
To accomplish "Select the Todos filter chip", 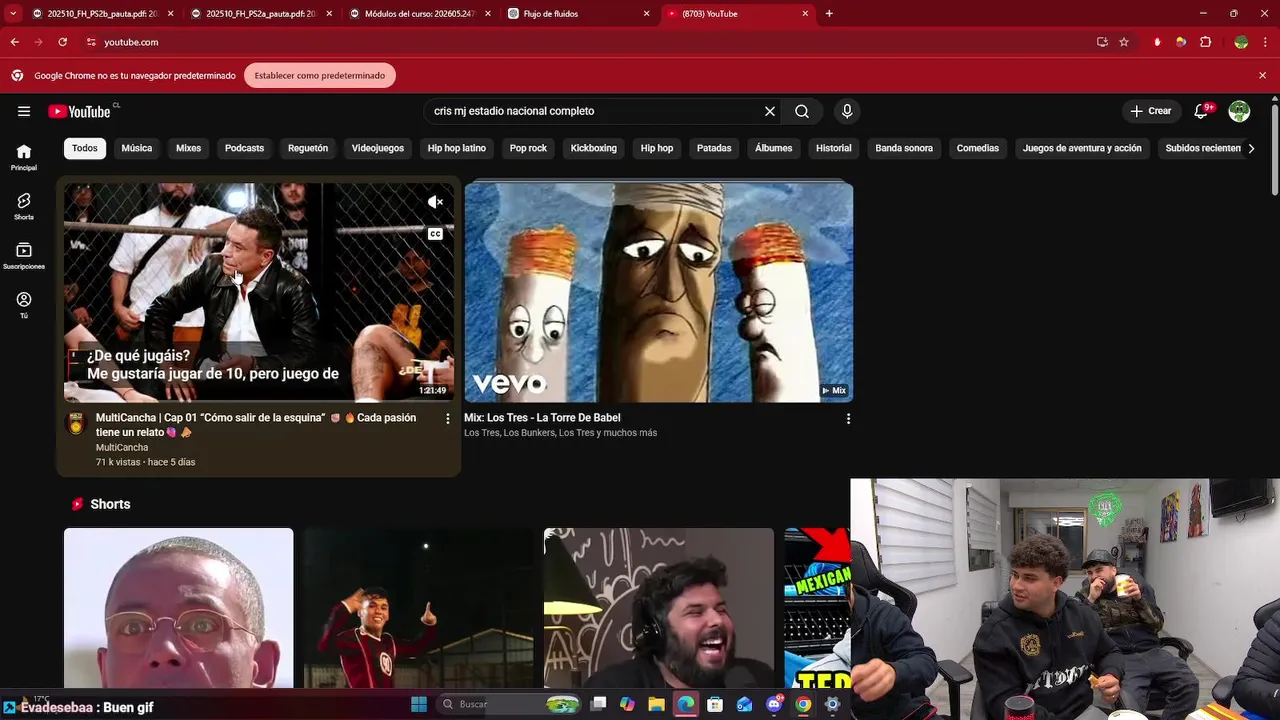I will click(85, 148).
